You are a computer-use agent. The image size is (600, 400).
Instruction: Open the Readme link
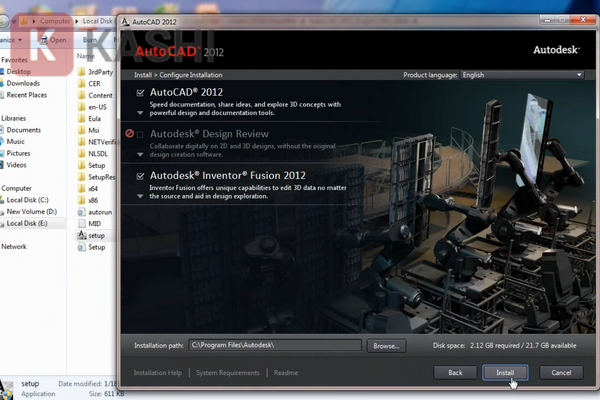(286, 372)
